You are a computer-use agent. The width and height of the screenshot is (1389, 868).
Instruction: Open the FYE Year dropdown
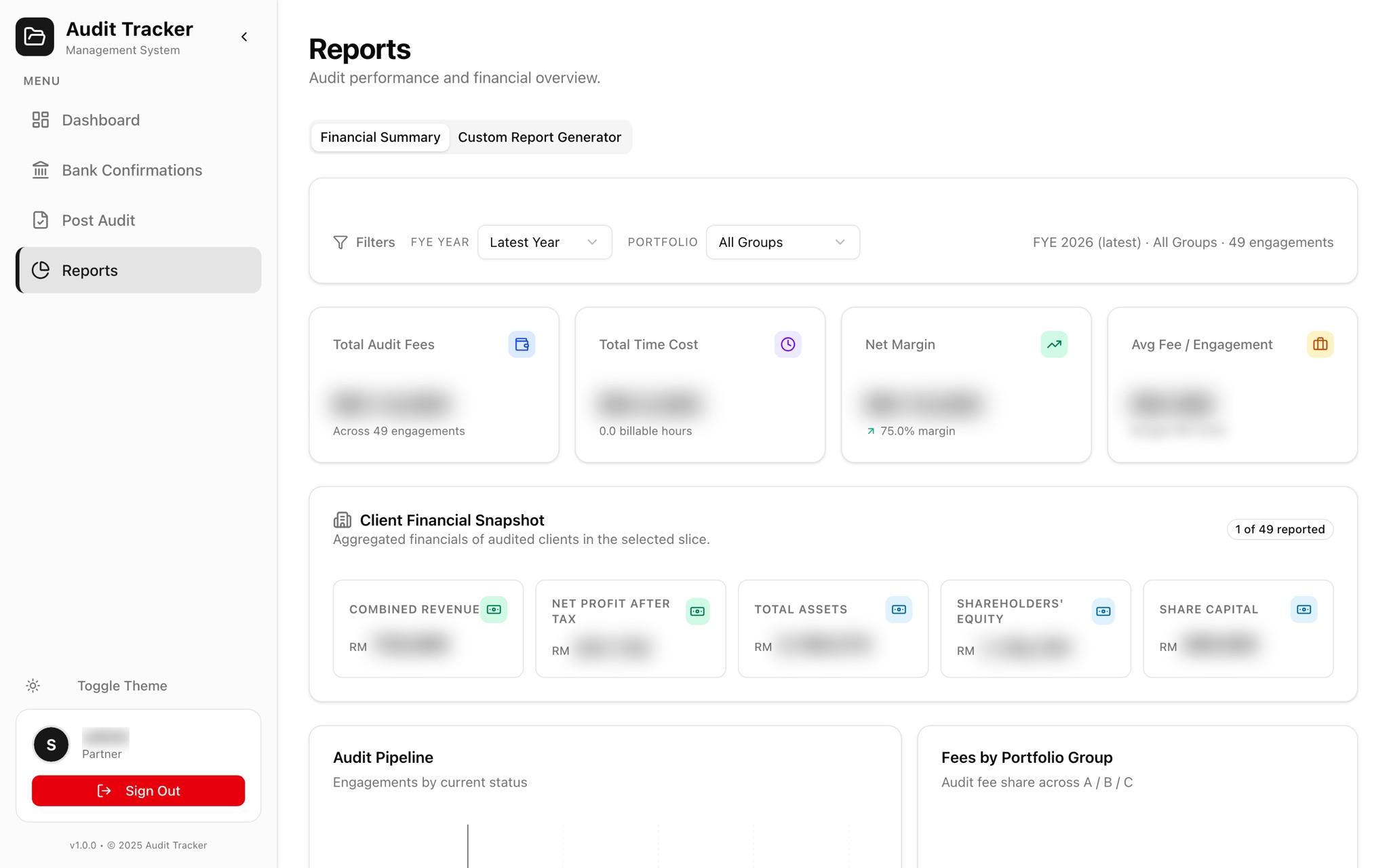tap(545, 242)
